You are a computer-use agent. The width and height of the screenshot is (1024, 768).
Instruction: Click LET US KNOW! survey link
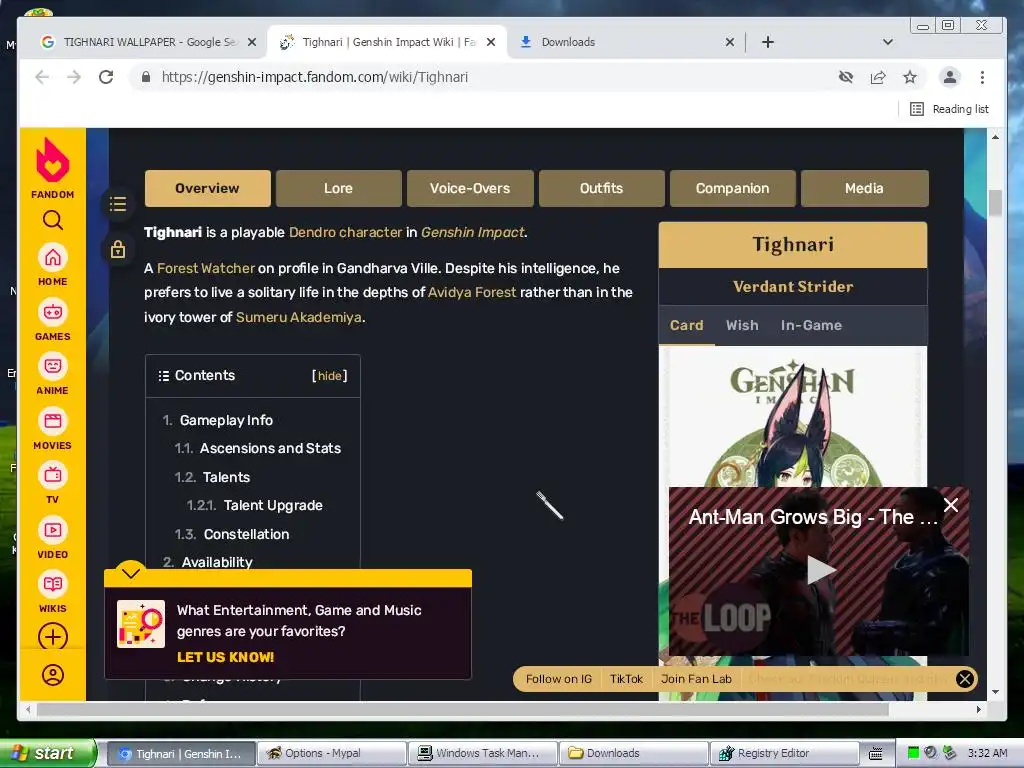pyautogui.click(x=225, y=657)
